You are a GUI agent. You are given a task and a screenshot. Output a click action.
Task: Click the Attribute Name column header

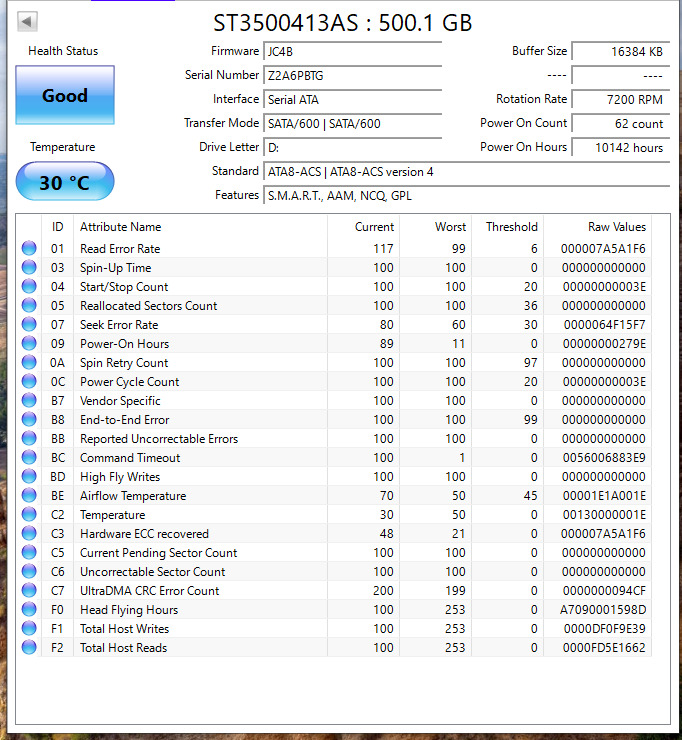click(200, 227)
